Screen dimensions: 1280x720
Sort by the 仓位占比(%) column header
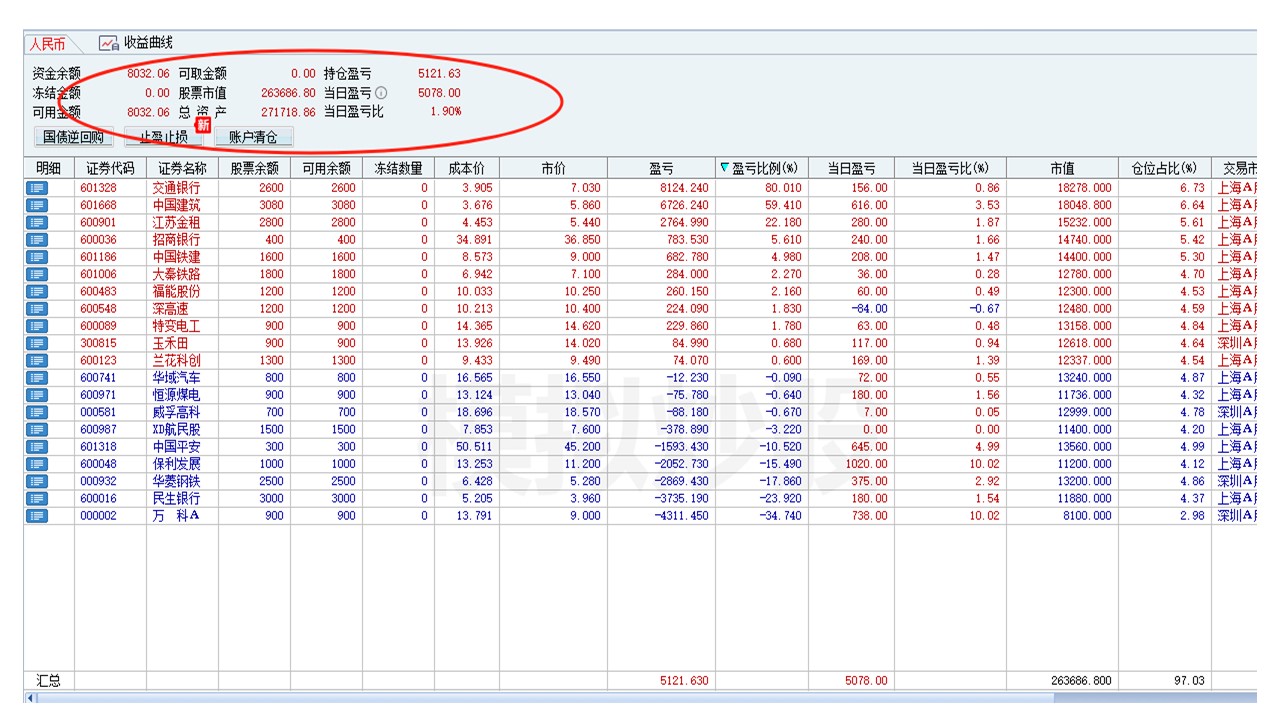pos(1164,168)
